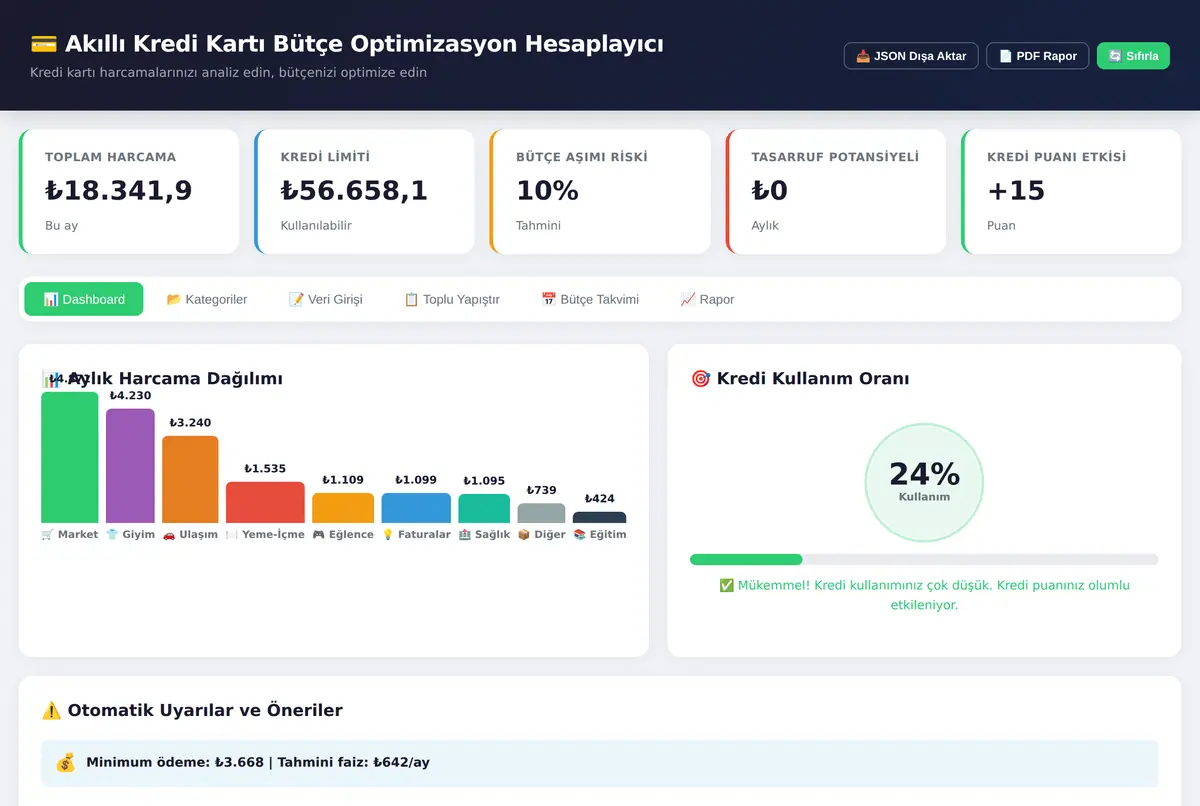This screenshot has height=806, width=1200.
Task: Open the Bütçe Takvimi tab
Action: pos(590,299)
